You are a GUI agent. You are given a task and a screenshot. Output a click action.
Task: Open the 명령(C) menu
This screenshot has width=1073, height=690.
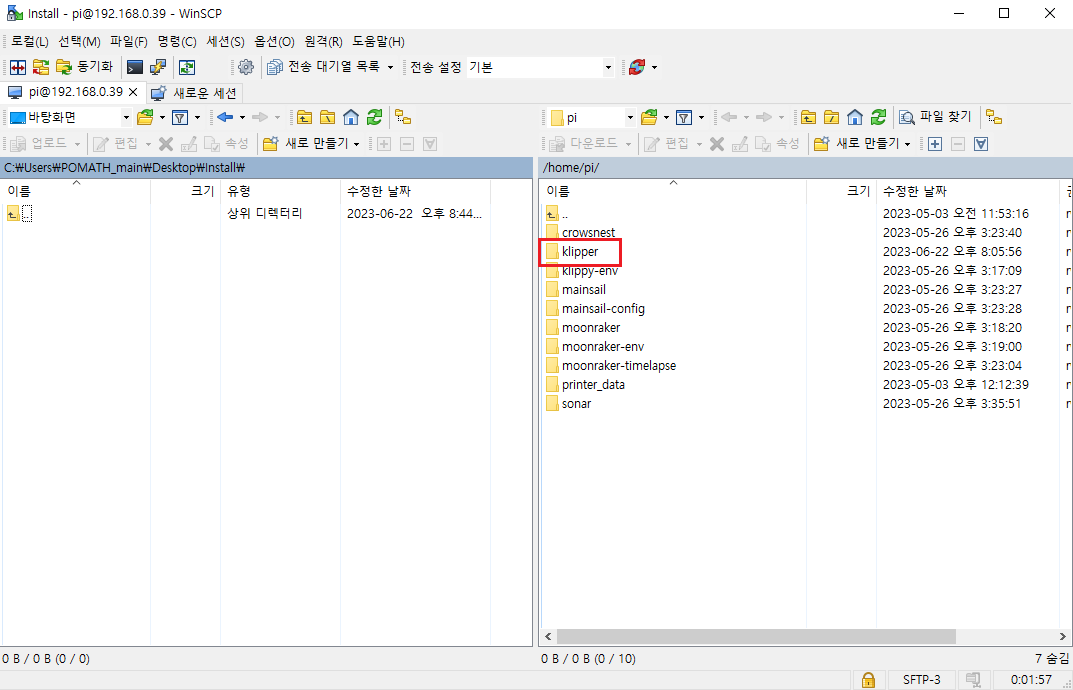point(177,42)
